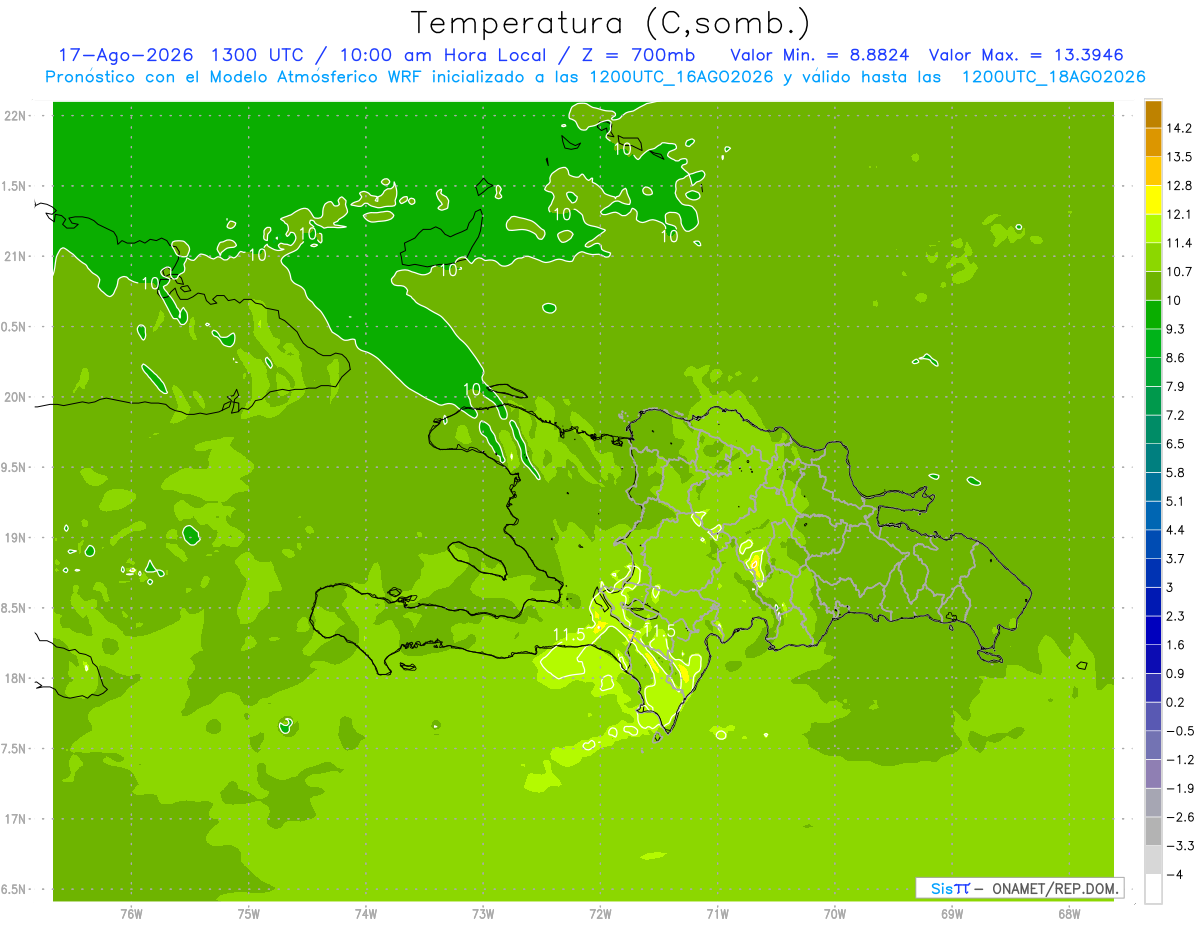
Task: Click the '20N' latitude label
Action: 17,397
